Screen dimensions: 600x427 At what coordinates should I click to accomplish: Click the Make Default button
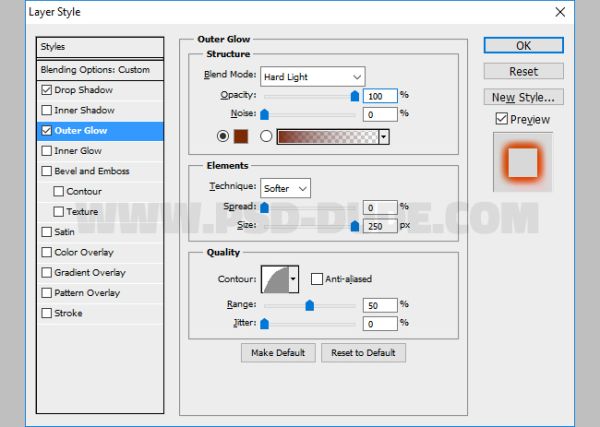pyautogui.click(x=278, y=353)
